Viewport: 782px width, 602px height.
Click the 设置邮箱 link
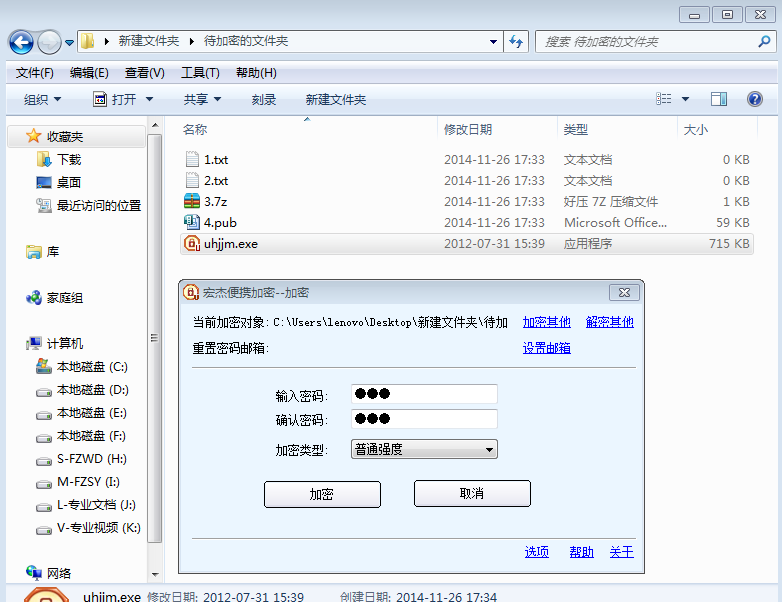click(x=547, y=348)
